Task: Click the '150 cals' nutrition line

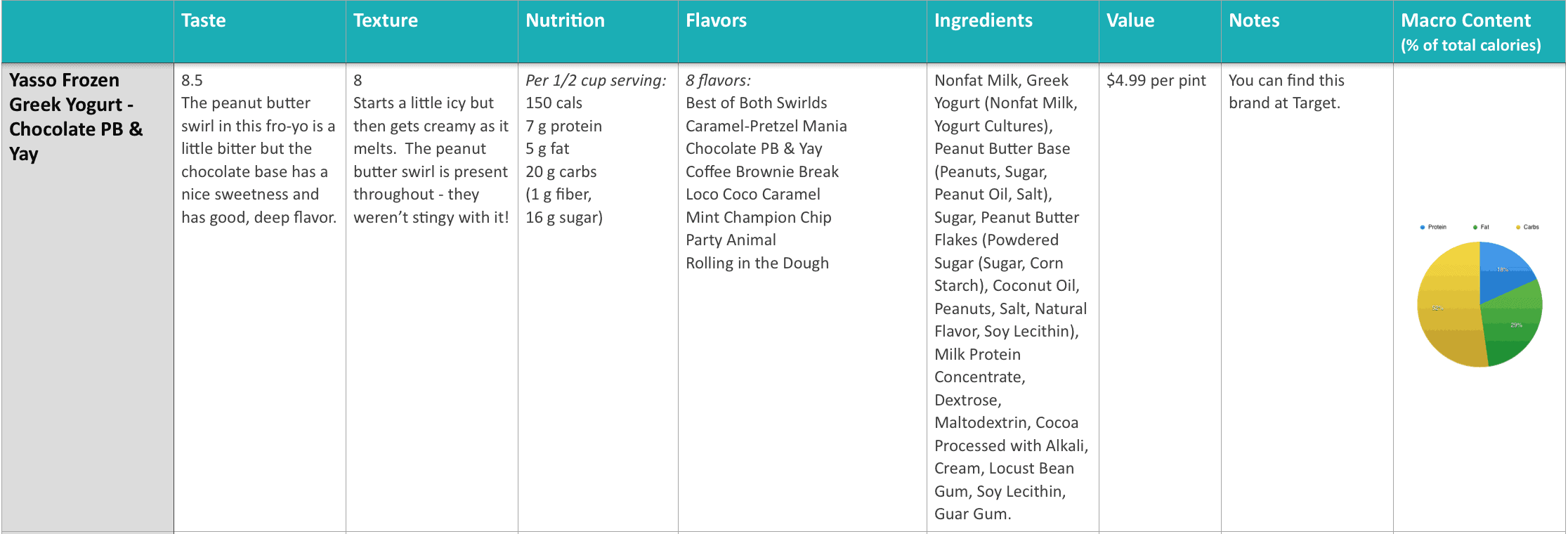Action: (x=554, y=103)
